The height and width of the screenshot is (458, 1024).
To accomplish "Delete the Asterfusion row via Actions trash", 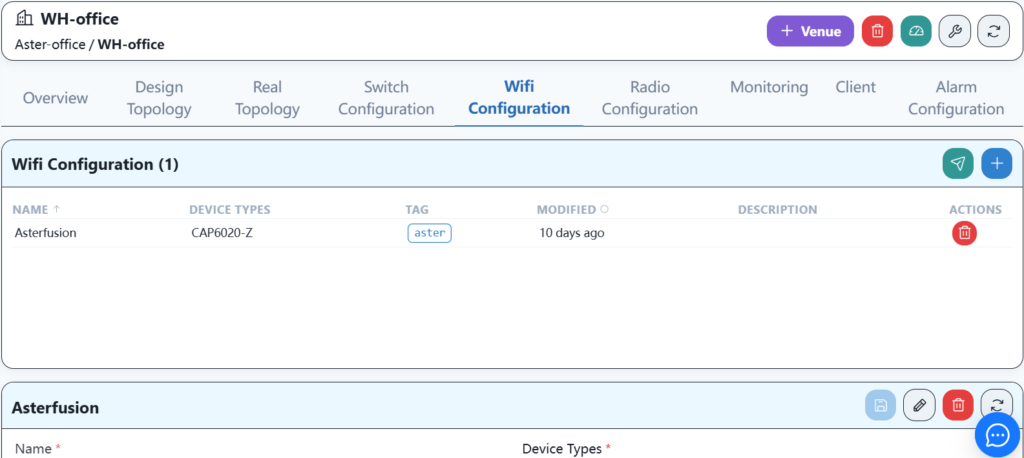I will [x=964, y=233].
